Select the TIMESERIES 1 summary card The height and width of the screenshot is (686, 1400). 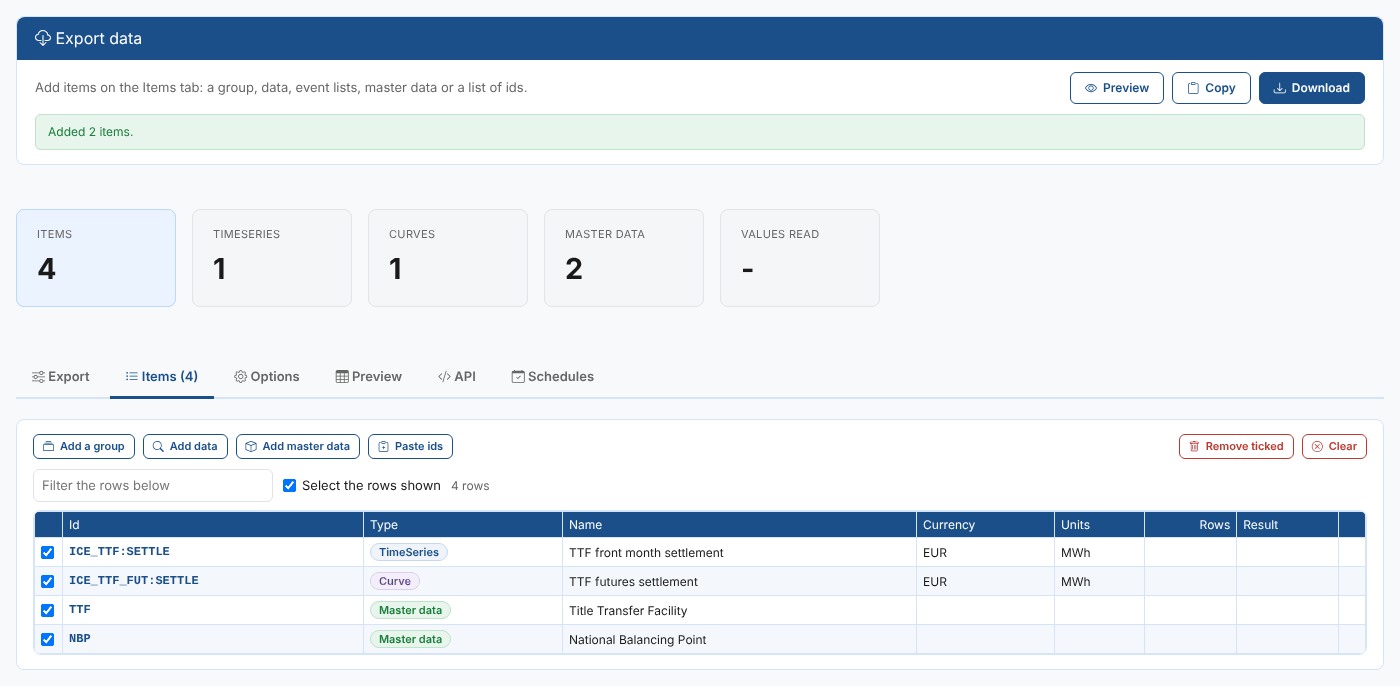pos(272,257)
